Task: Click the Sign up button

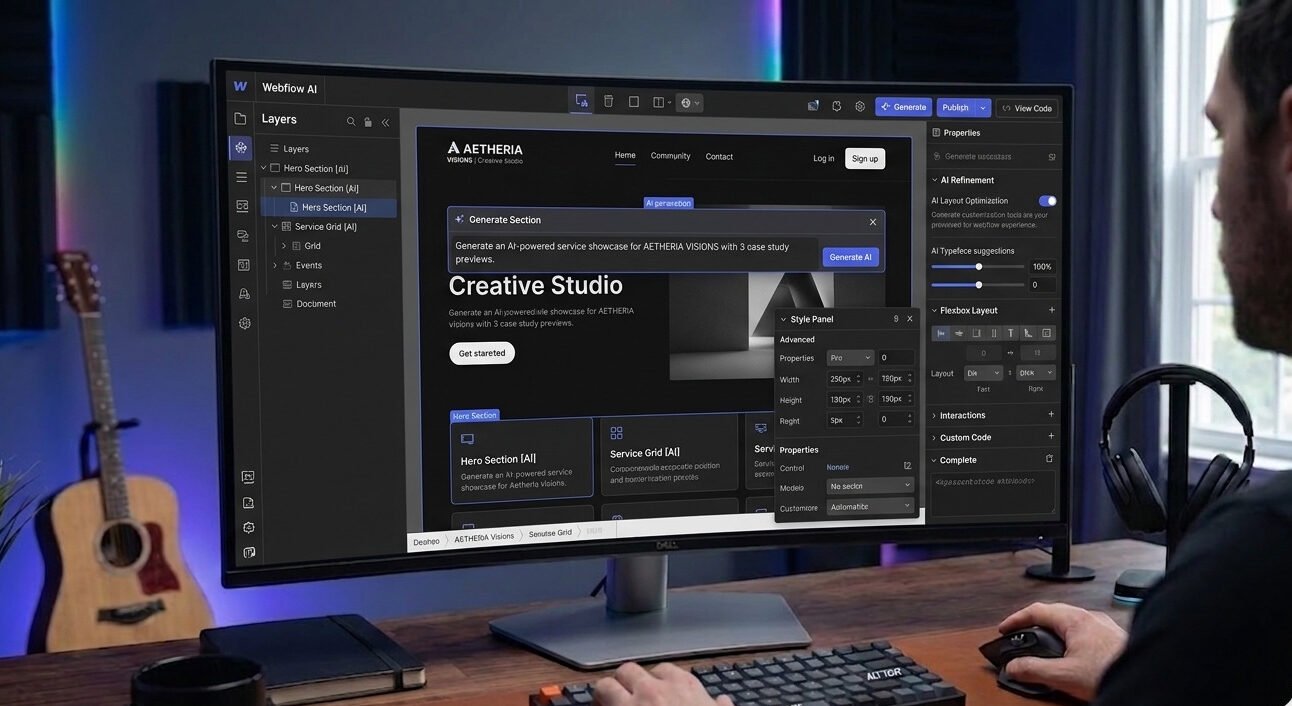Action: [865, 159]
